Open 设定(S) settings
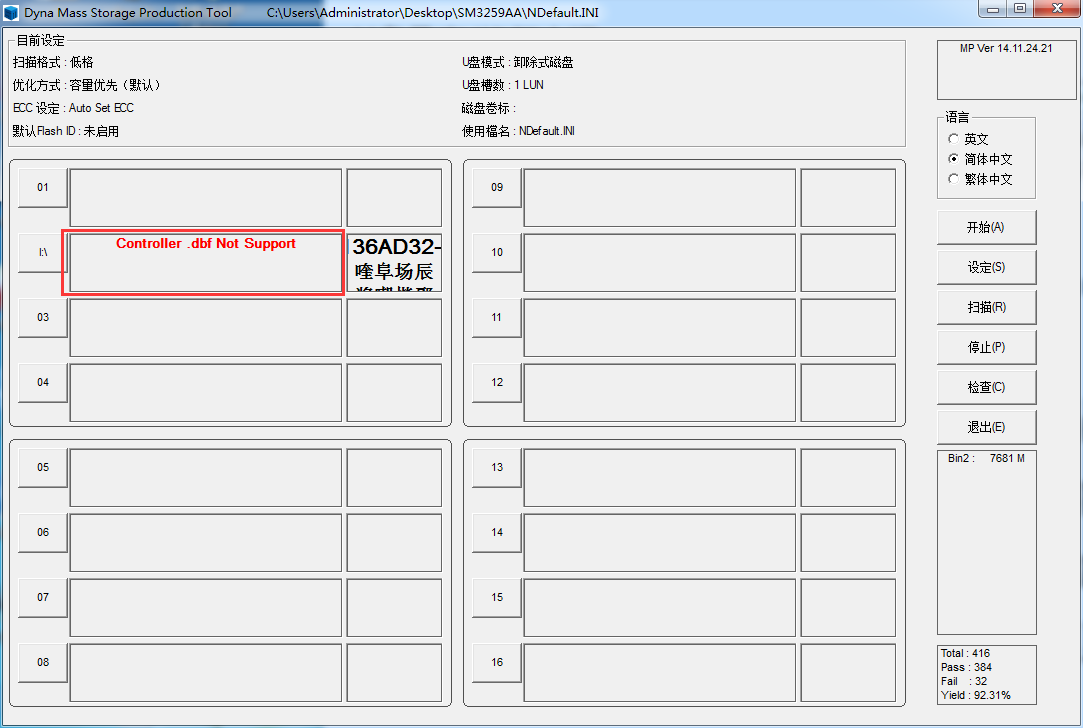This screenshot has width=1083, height=728. pyautogui.click(x=986, y=267)
